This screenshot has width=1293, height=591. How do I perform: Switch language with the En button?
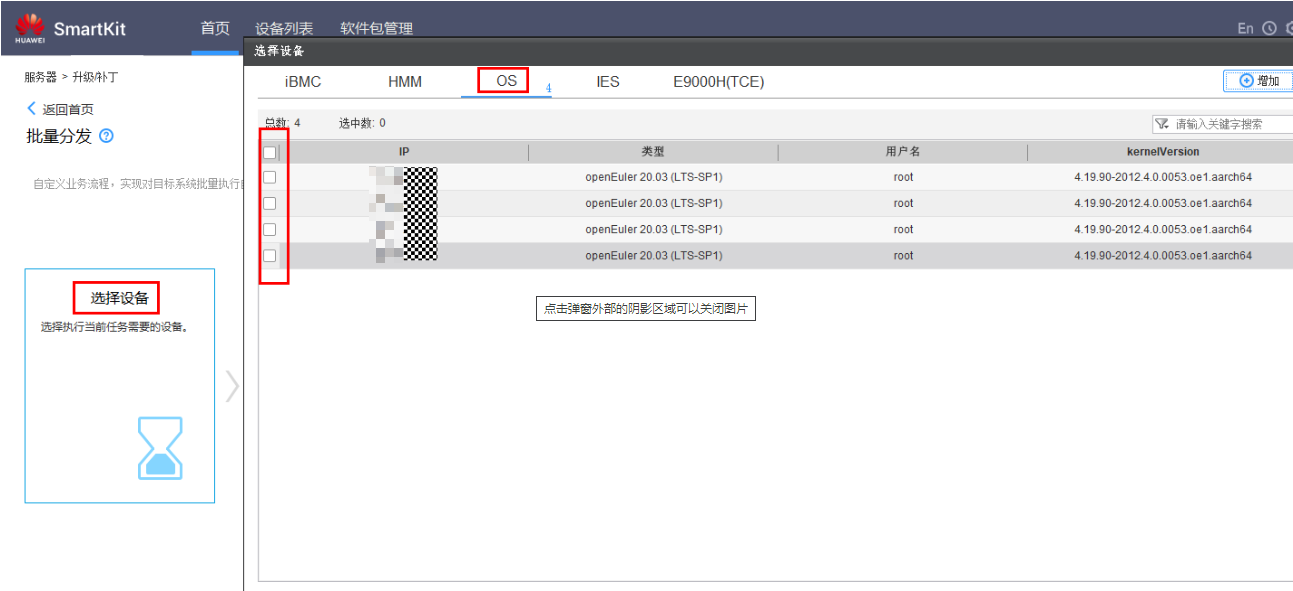[x=1245, y=28]
